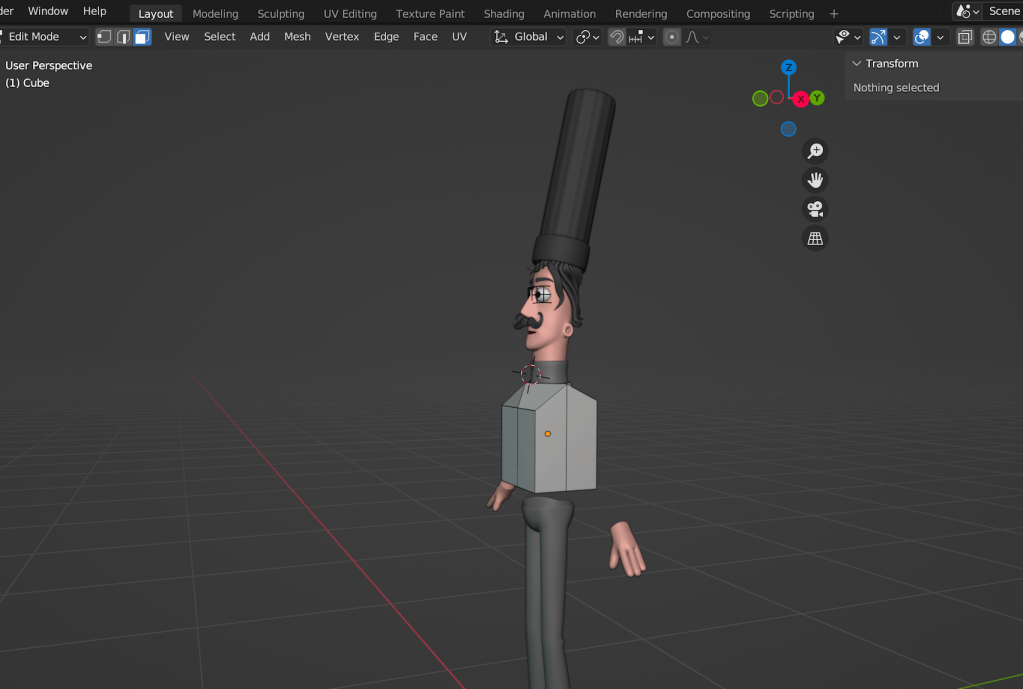Open the Vertex menu
Viewport: 1023px width, 689px height.
[342, 37]
